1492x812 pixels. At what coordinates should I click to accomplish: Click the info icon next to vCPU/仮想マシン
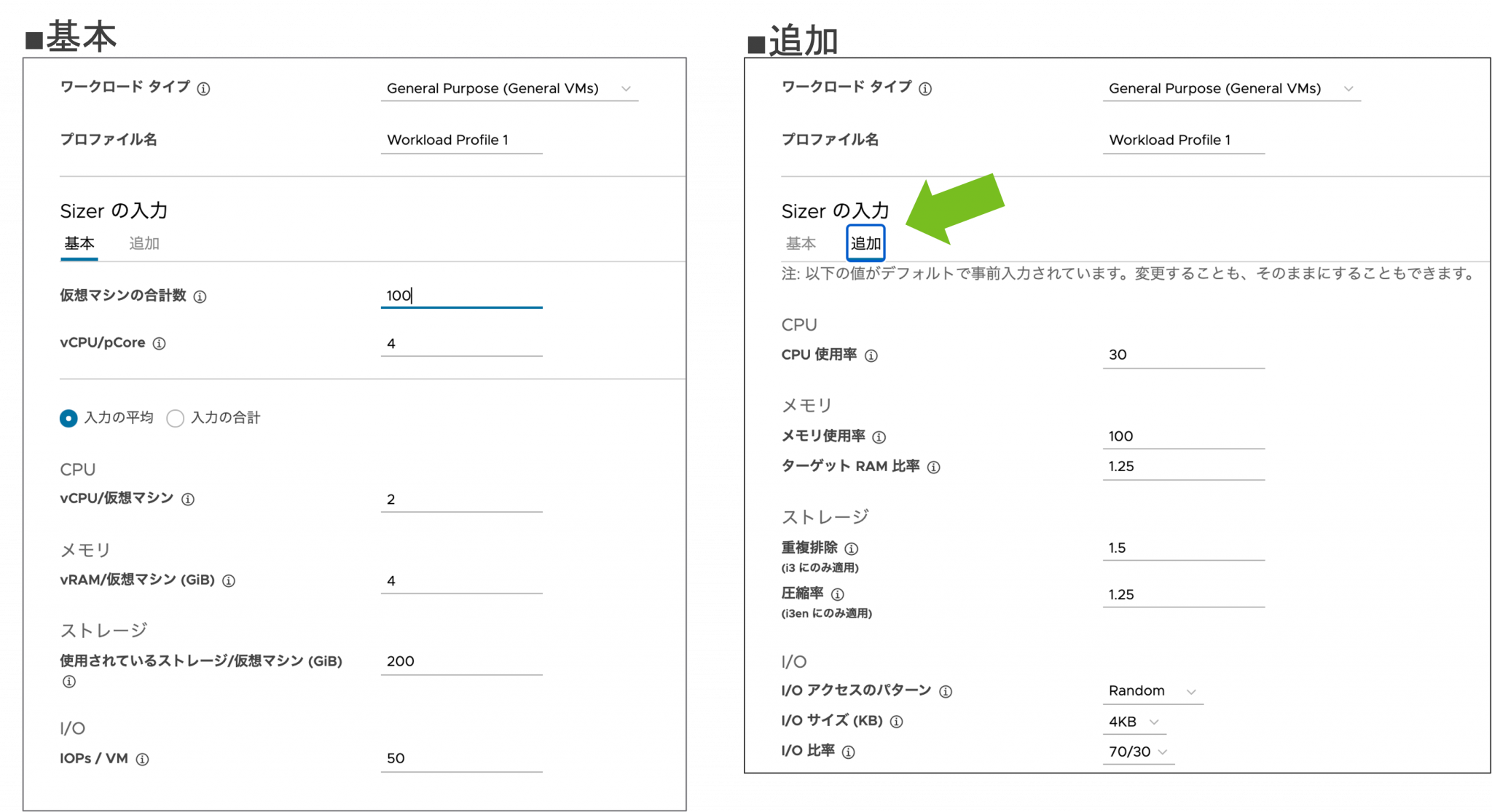(189, 500)
